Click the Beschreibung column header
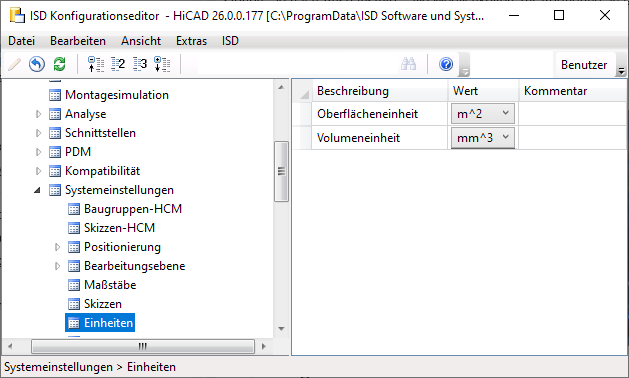 click(379, 91)
